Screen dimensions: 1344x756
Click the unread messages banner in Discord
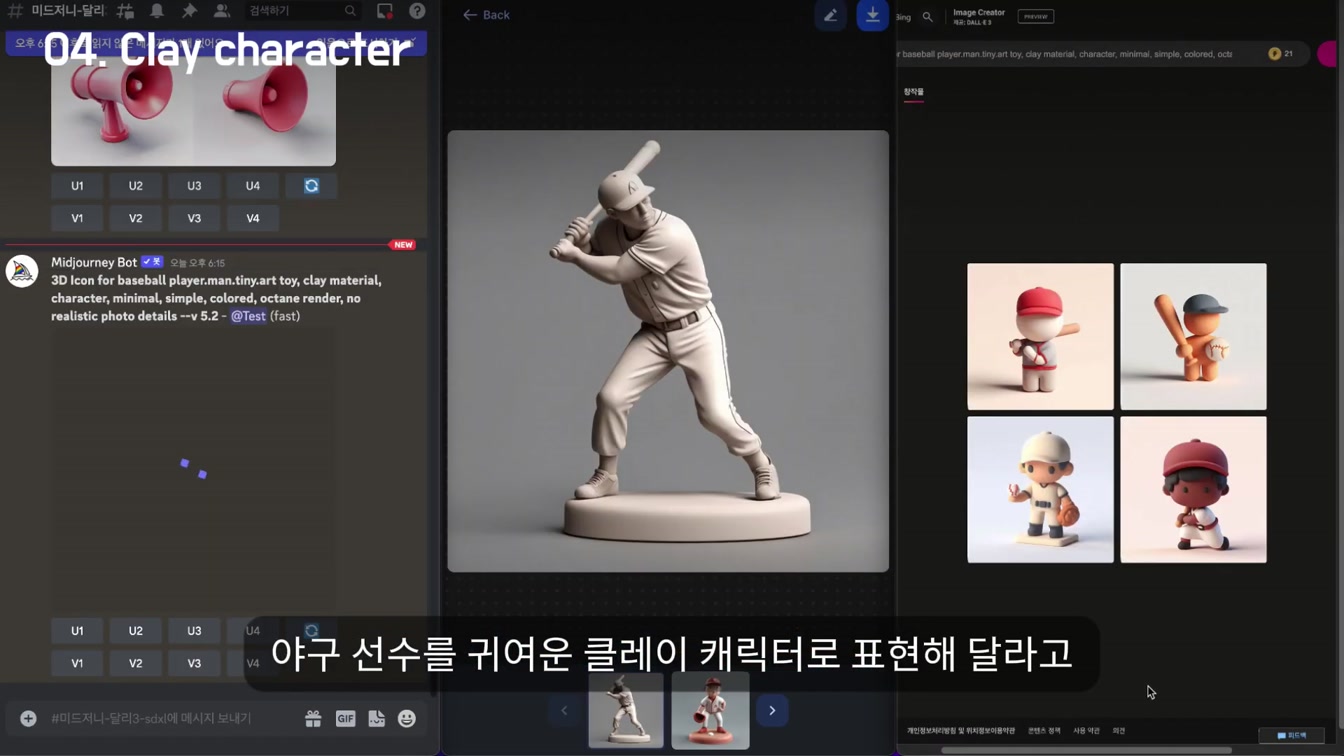click(216, 43)
